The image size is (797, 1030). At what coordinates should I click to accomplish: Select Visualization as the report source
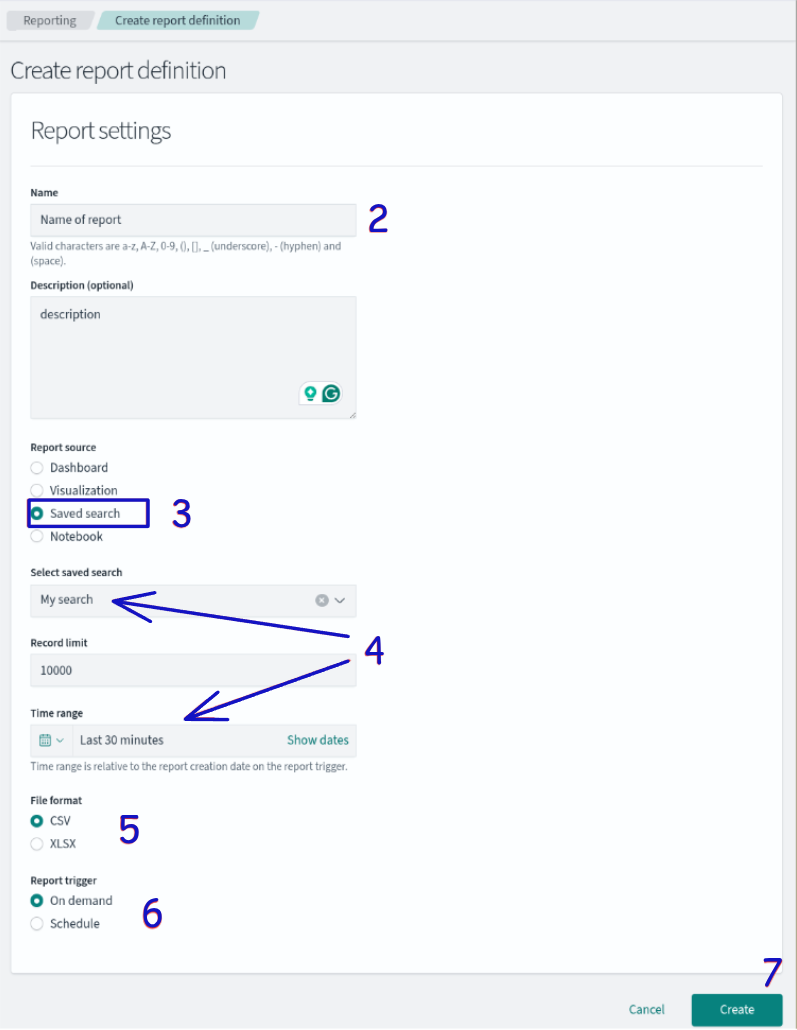36,490
